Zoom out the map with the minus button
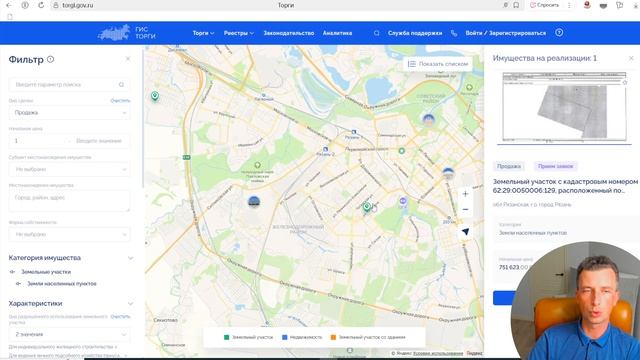This screenshot has width=640, height=360. (465, 209)
